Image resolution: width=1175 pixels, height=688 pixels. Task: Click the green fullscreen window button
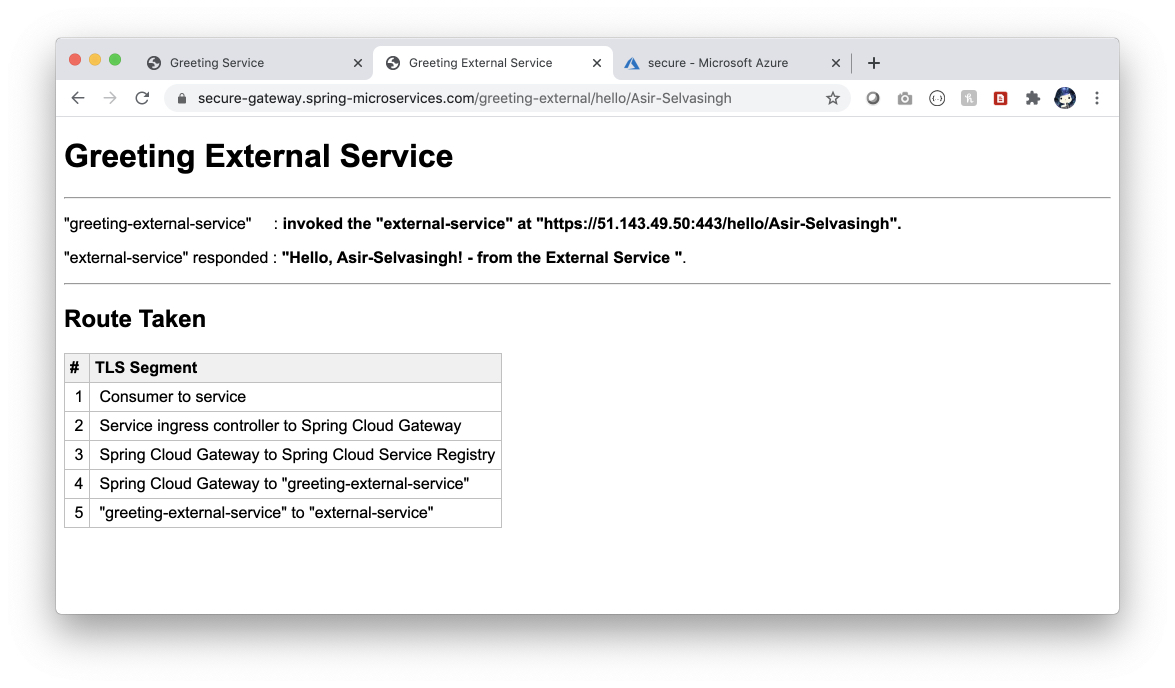115,60
